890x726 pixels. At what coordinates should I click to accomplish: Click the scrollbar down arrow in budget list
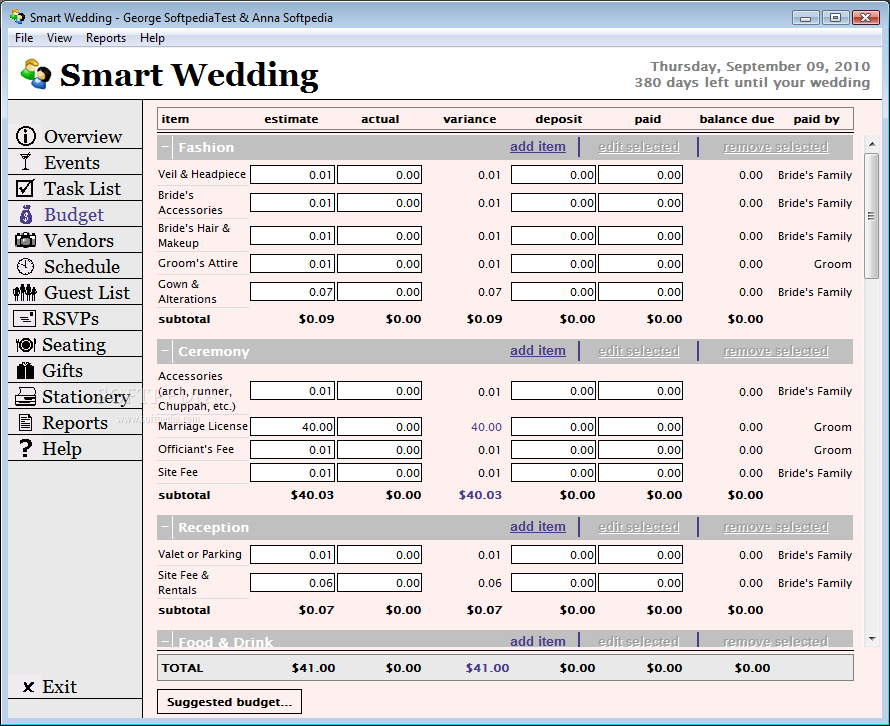coord(871,638)
